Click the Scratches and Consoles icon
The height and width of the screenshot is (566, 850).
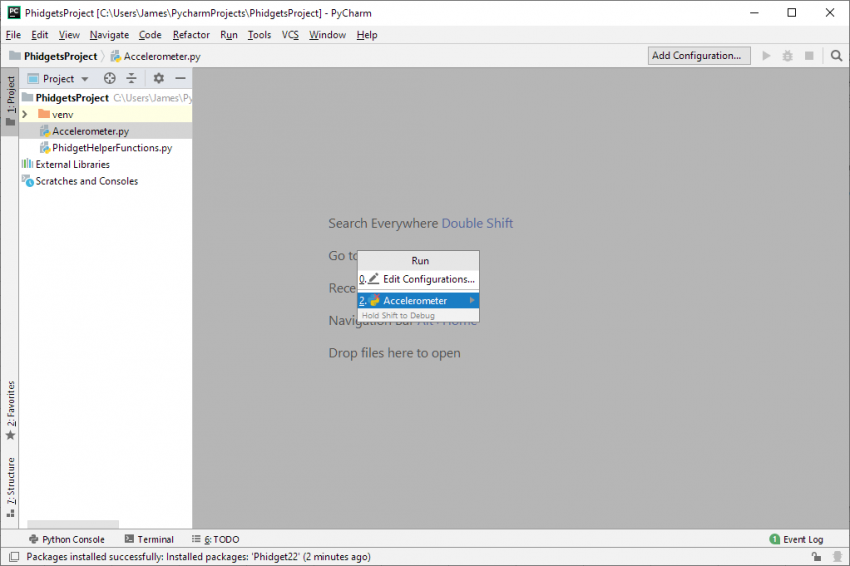click(28, 181)
